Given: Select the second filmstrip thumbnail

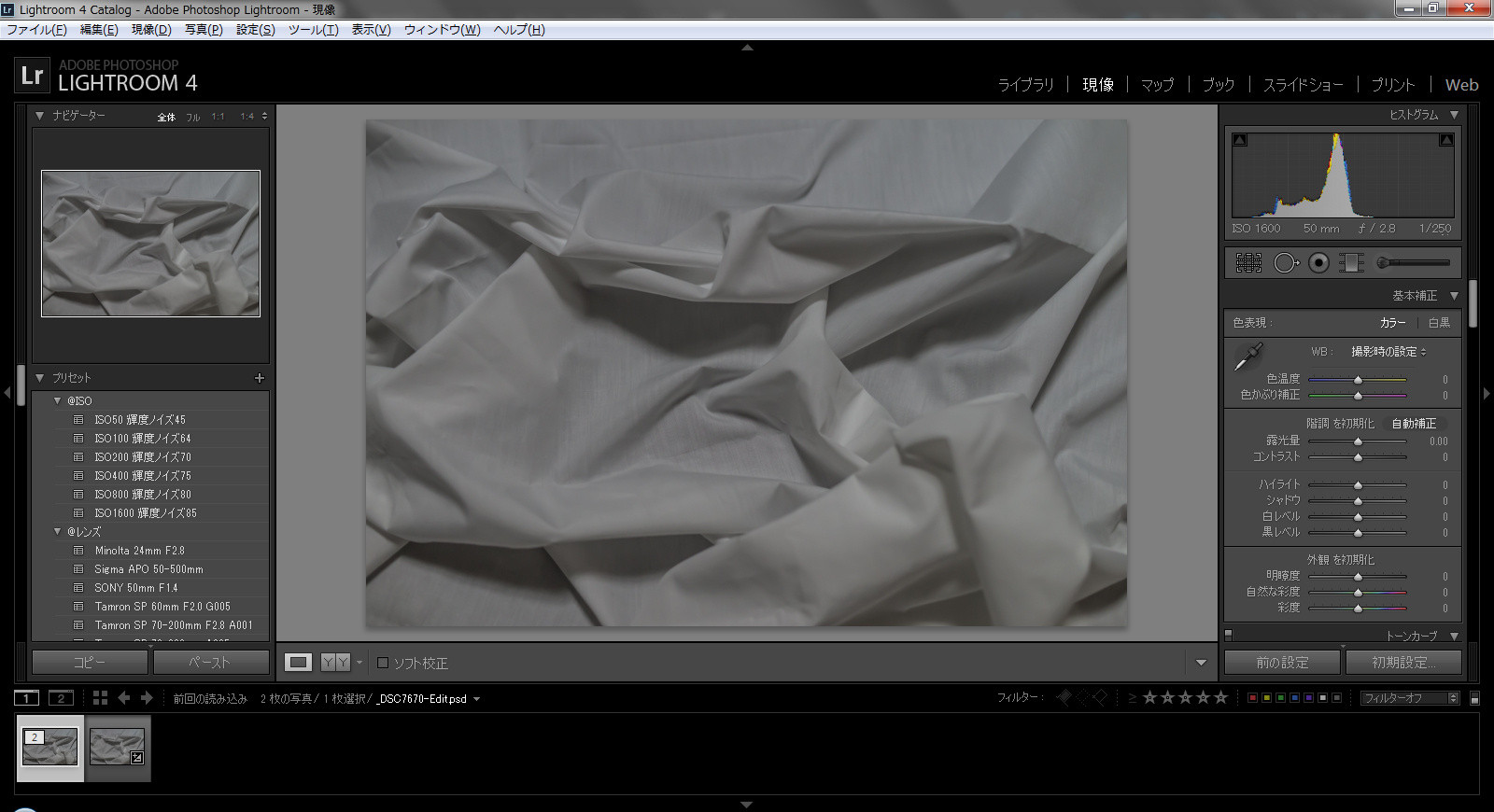Looking at the screenshot, I should pyautogui.click(x=118, y=748).
